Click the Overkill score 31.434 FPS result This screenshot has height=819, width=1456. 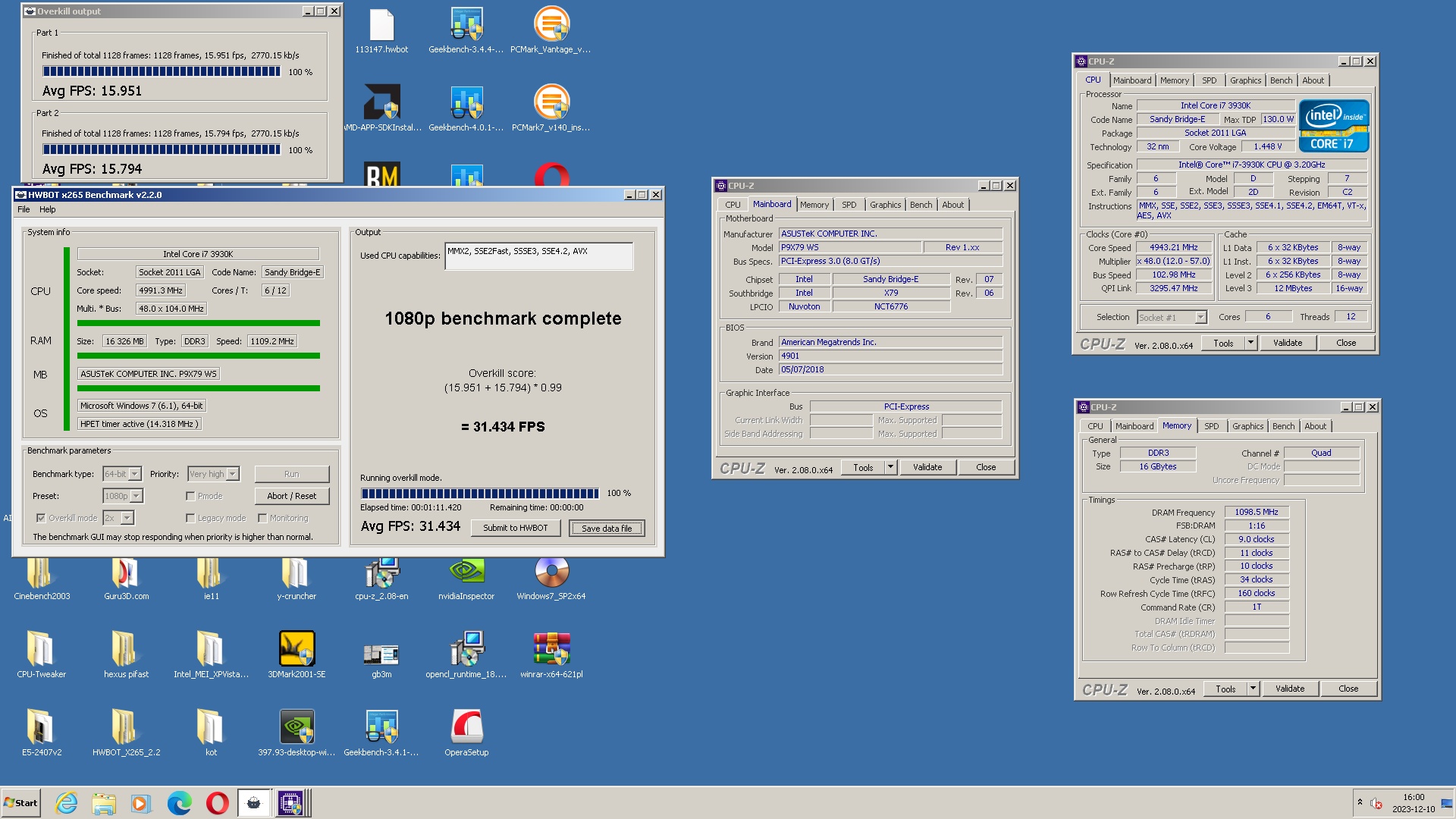[x=503, y=427]
